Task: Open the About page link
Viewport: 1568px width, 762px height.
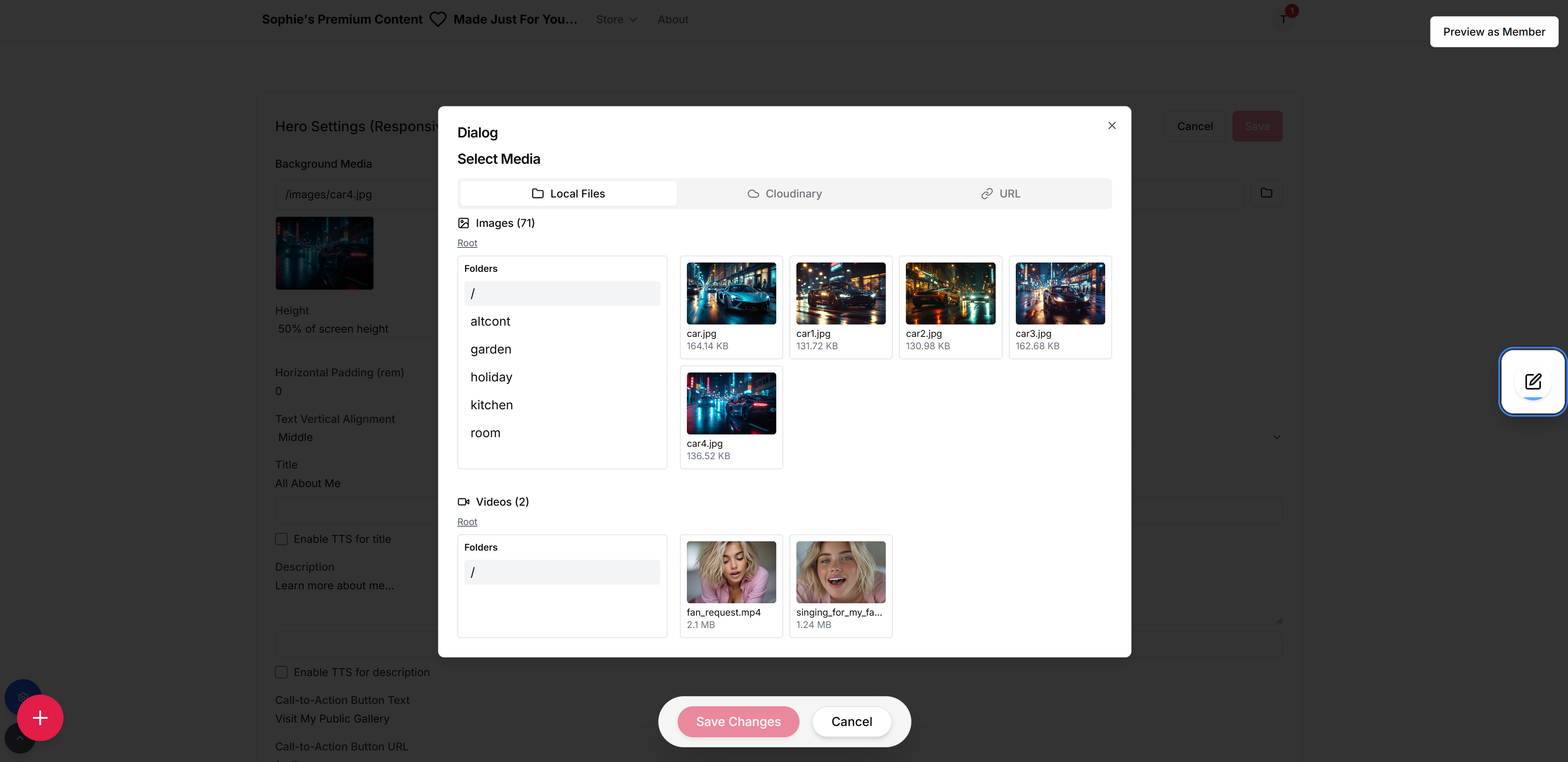Action: click(x=673, y=19)
